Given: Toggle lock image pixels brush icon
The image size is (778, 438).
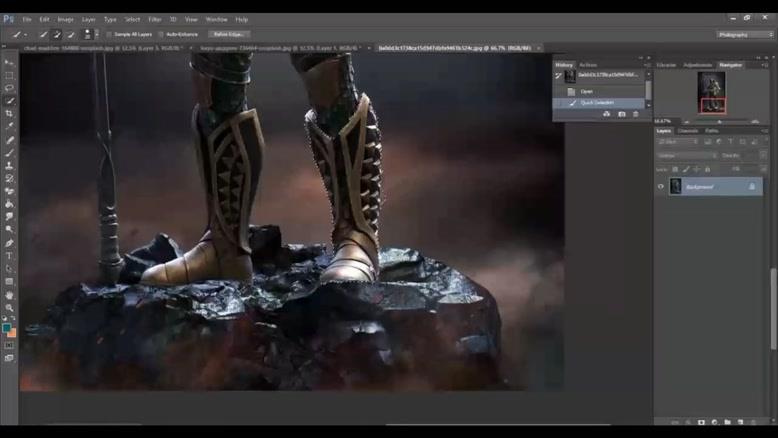Looking at the screenshot, I should click(686, 169).
